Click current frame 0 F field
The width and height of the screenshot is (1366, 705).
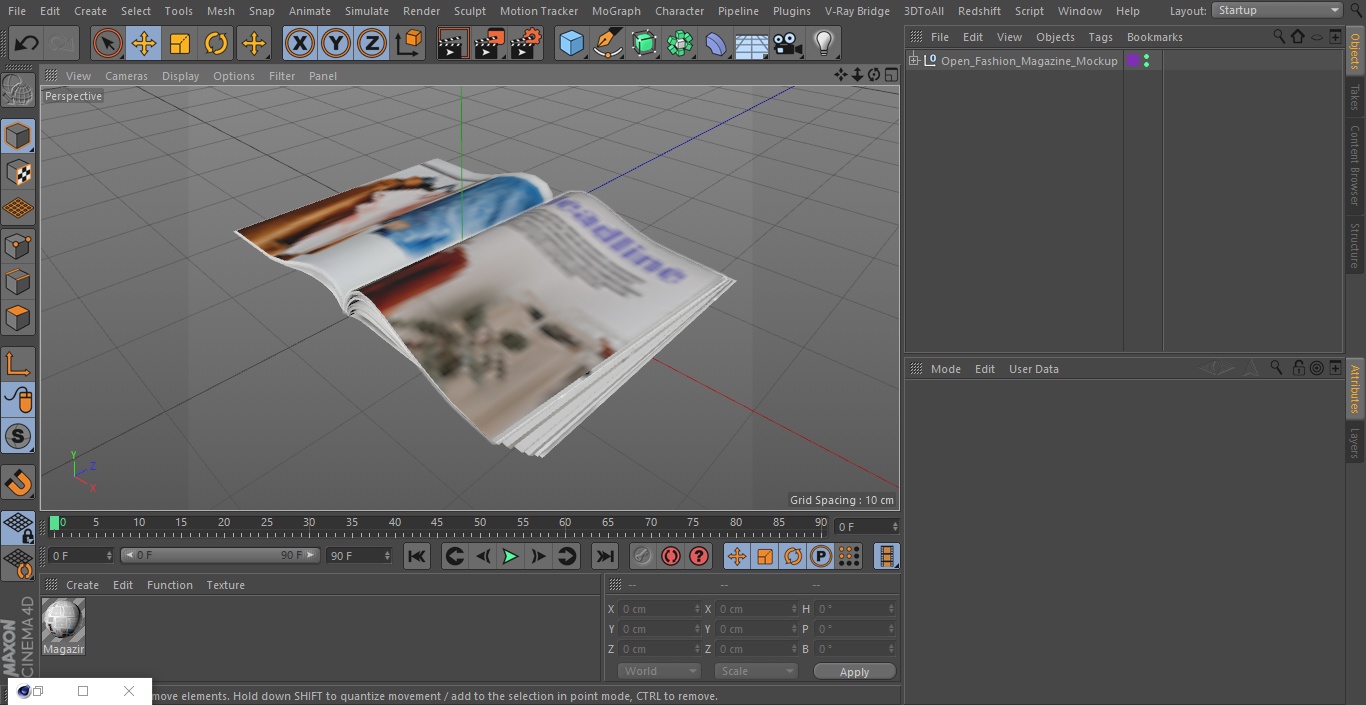pyautogui.click(x=866, y=526)
